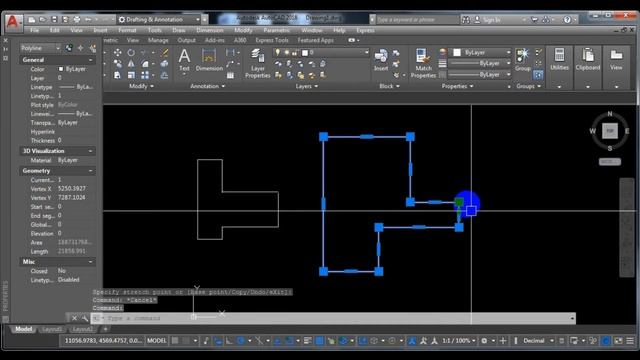Open the View panel button
640x360 pixels.
point(616,60)
